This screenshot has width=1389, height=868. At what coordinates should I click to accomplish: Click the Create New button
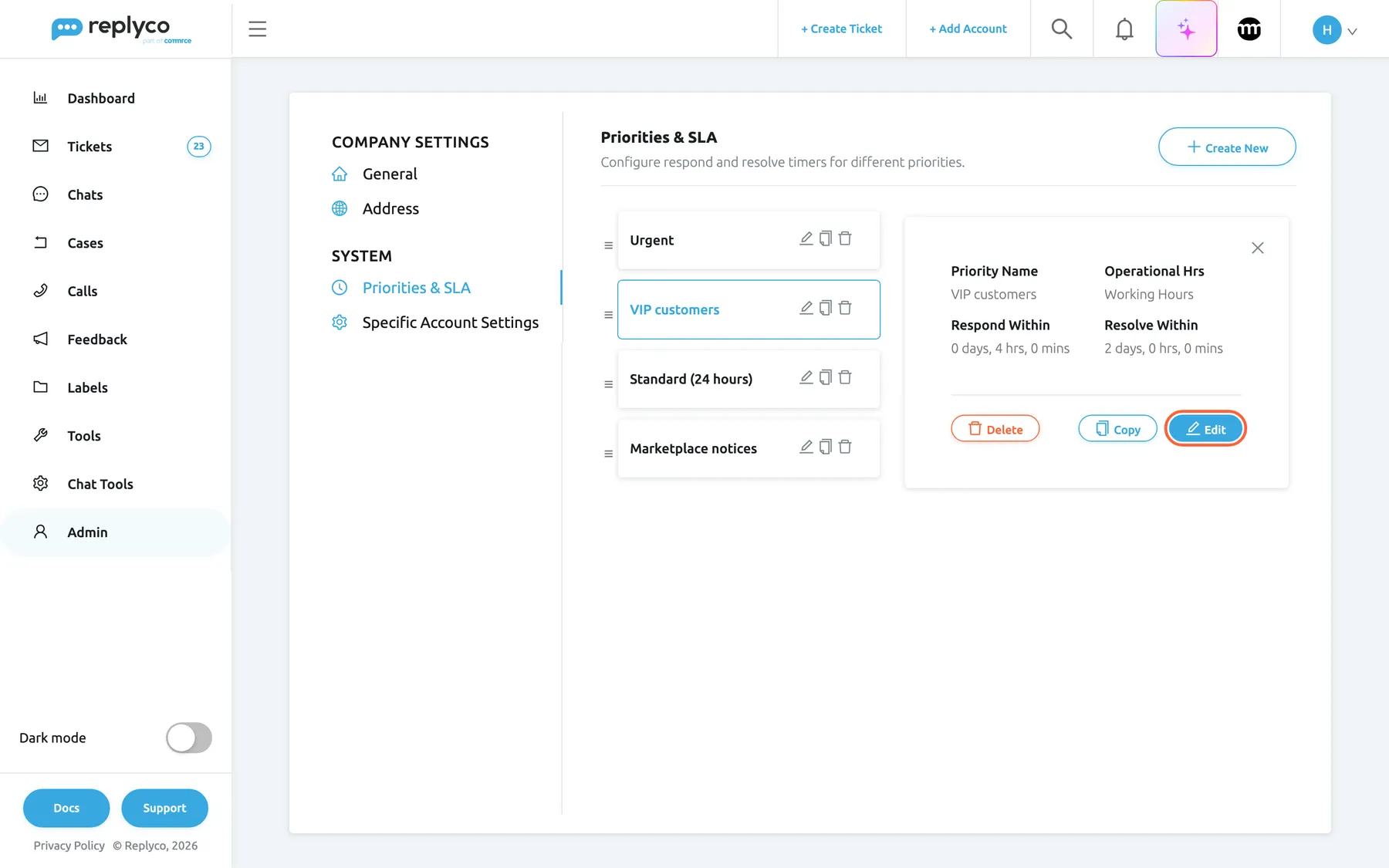tap(1227, 147)
